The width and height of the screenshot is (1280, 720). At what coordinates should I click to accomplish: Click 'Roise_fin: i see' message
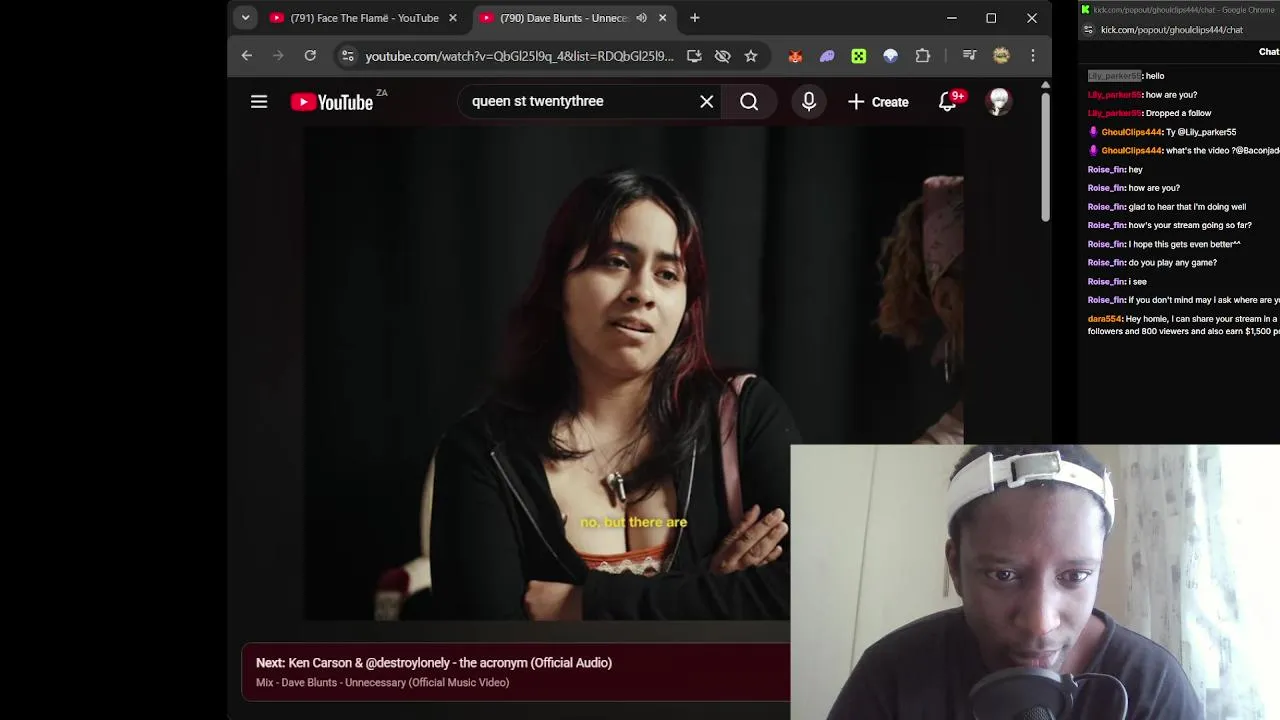tap(1117, 282)
